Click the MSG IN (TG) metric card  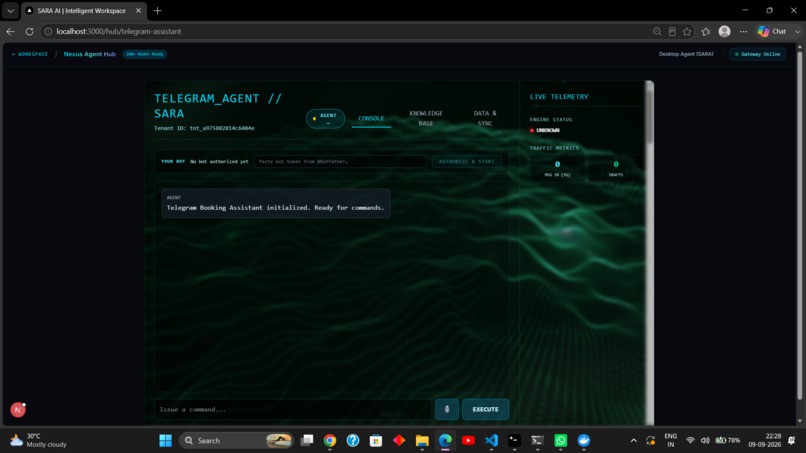[x=557, y=169]
